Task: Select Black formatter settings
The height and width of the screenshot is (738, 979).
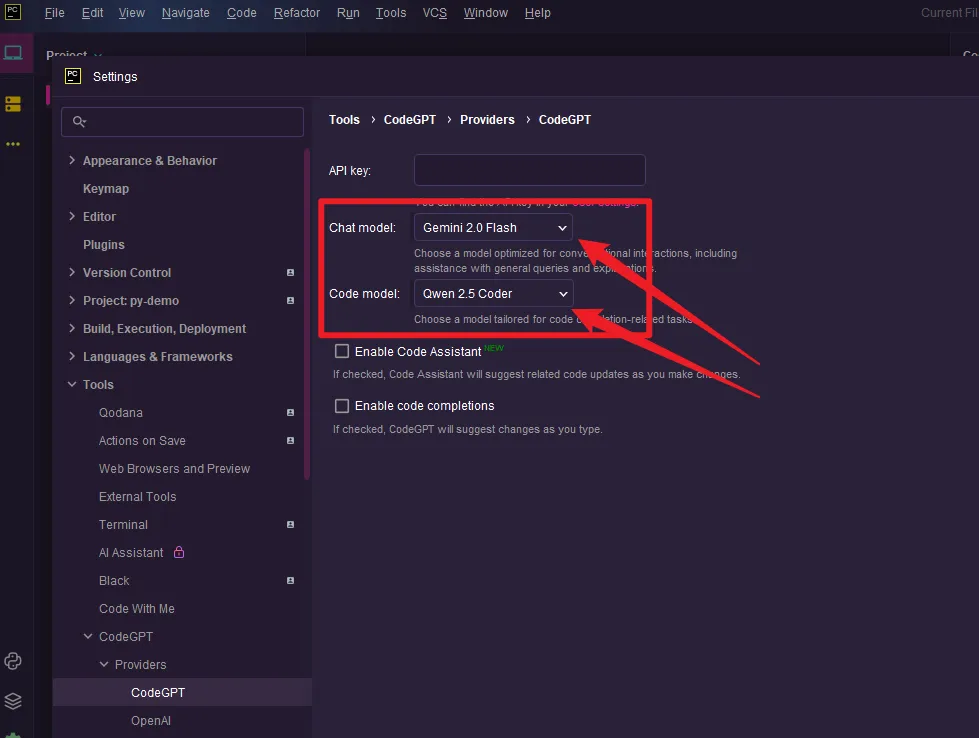Action: coord(114,580)
